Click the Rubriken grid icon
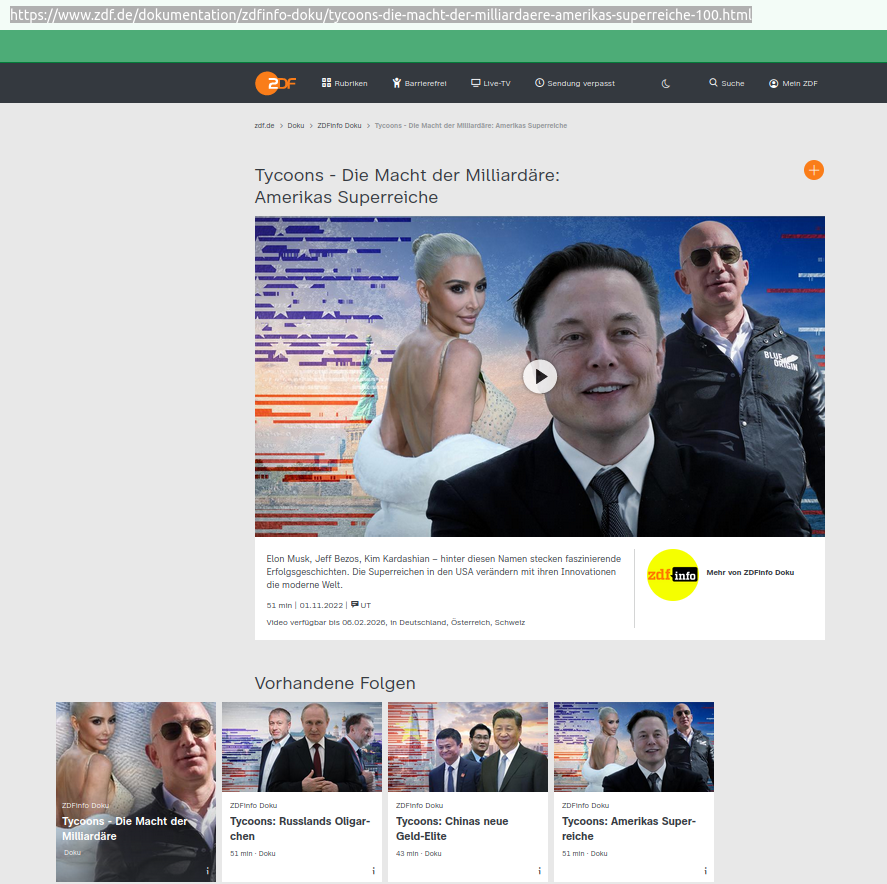Screen dimensions: 887x884 coord(326,83)
